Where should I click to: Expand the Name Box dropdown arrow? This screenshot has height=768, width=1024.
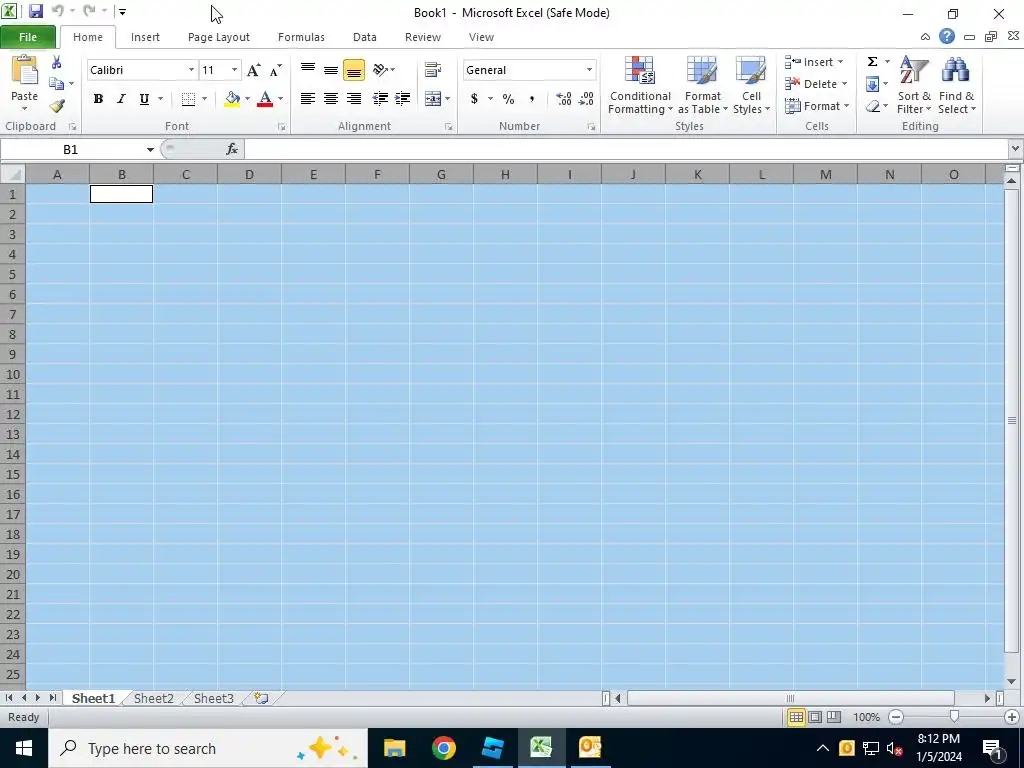[150, 150]
